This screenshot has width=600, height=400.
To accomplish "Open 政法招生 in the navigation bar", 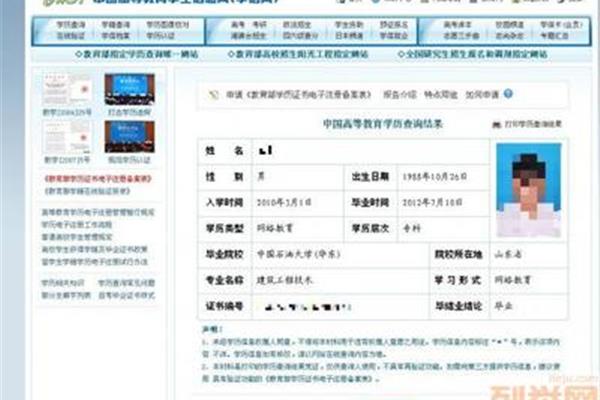I will pos(297,25).
